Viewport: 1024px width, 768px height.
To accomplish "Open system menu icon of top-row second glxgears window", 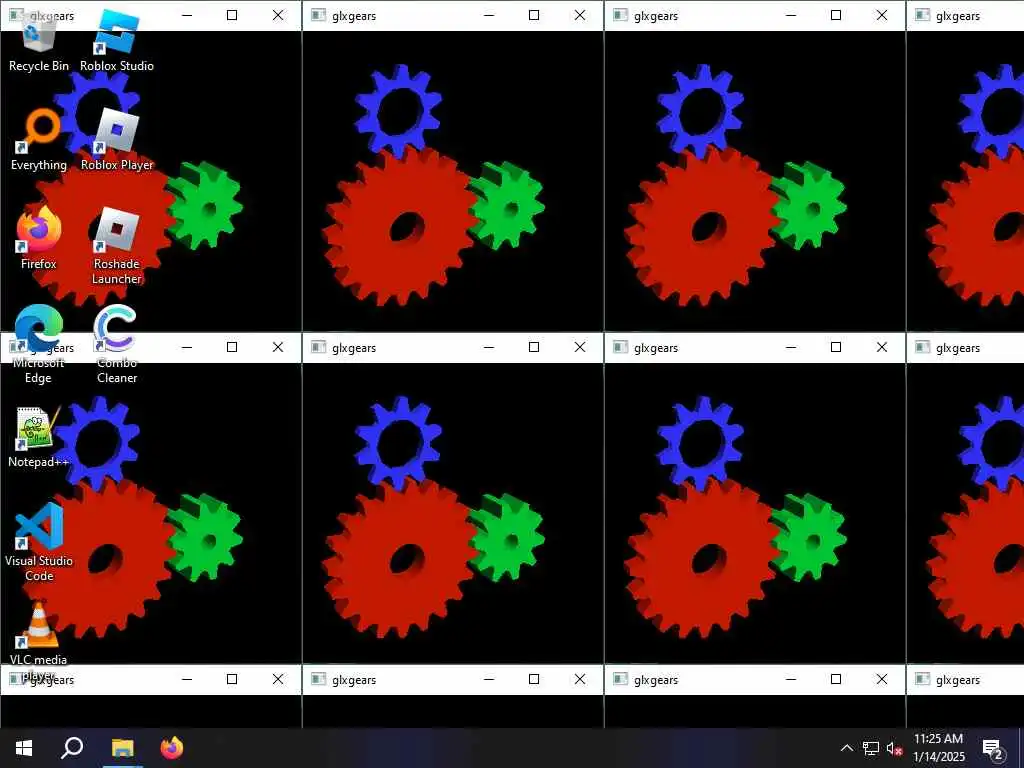I will point(318,16).
